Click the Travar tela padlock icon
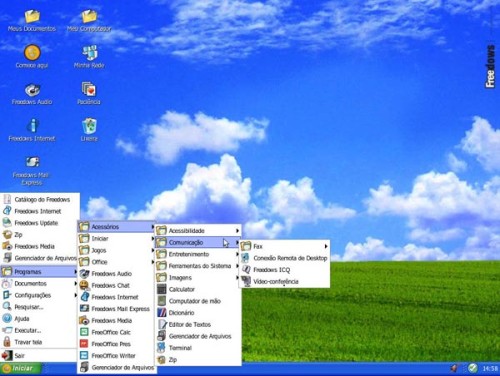This screenshot has height=376, width=500. pos(7,342)
